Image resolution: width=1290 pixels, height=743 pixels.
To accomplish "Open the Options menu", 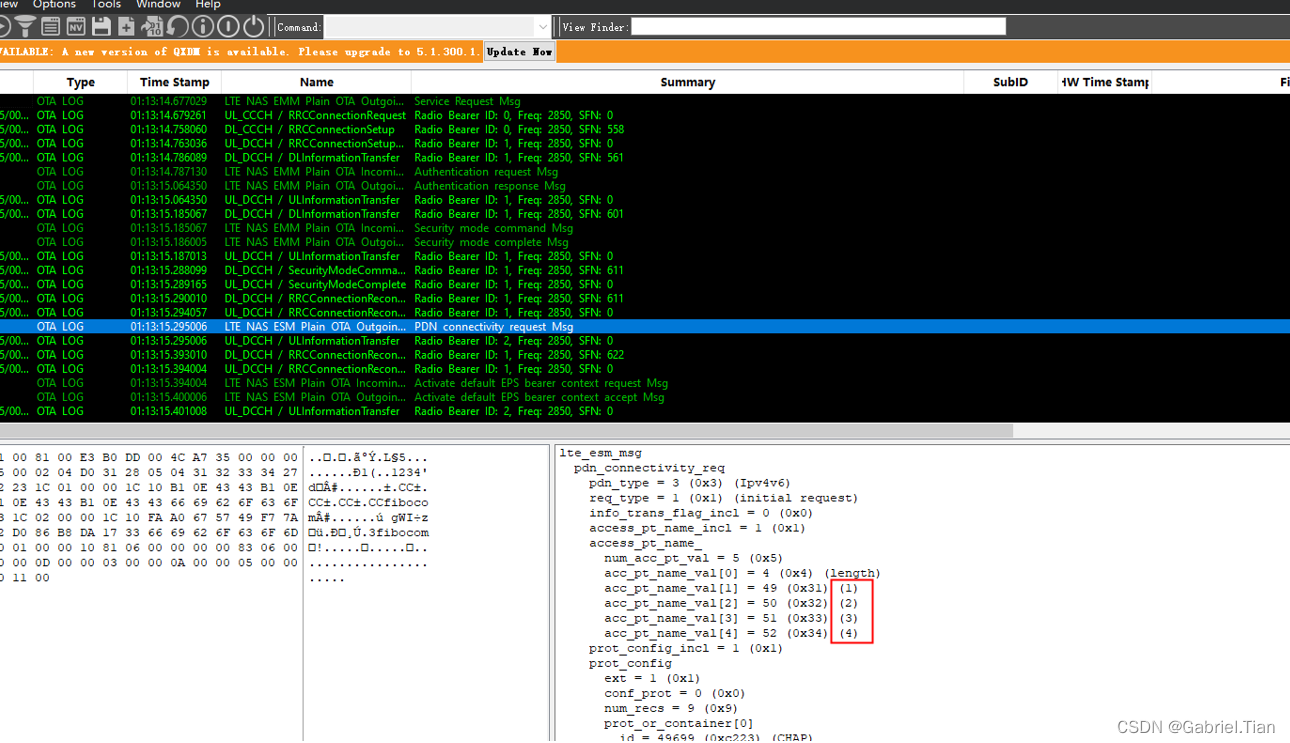I will coord(54,5).
